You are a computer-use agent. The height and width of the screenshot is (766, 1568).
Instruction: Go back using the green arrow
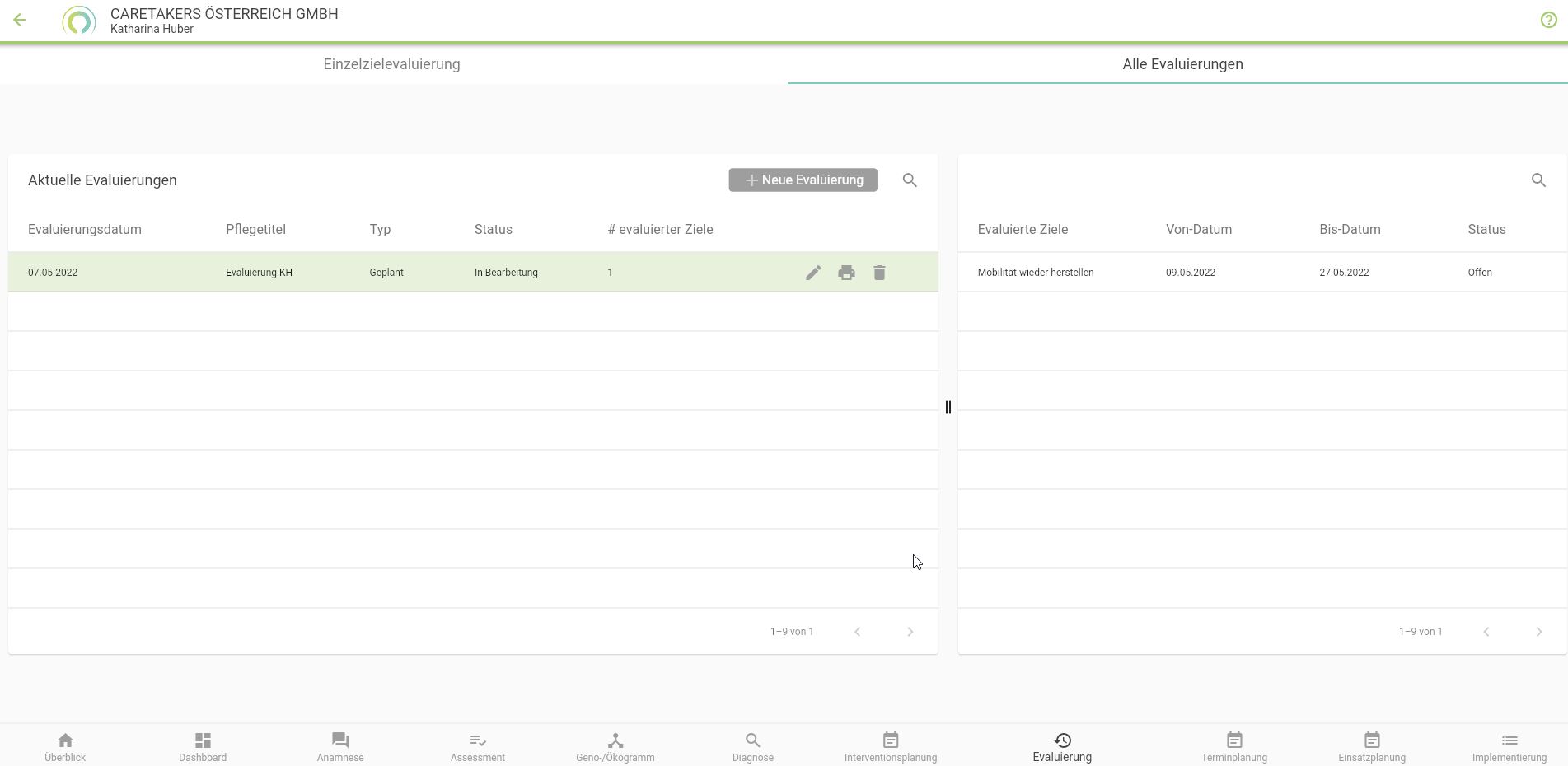pyautogui.click(x=21, y=21)
